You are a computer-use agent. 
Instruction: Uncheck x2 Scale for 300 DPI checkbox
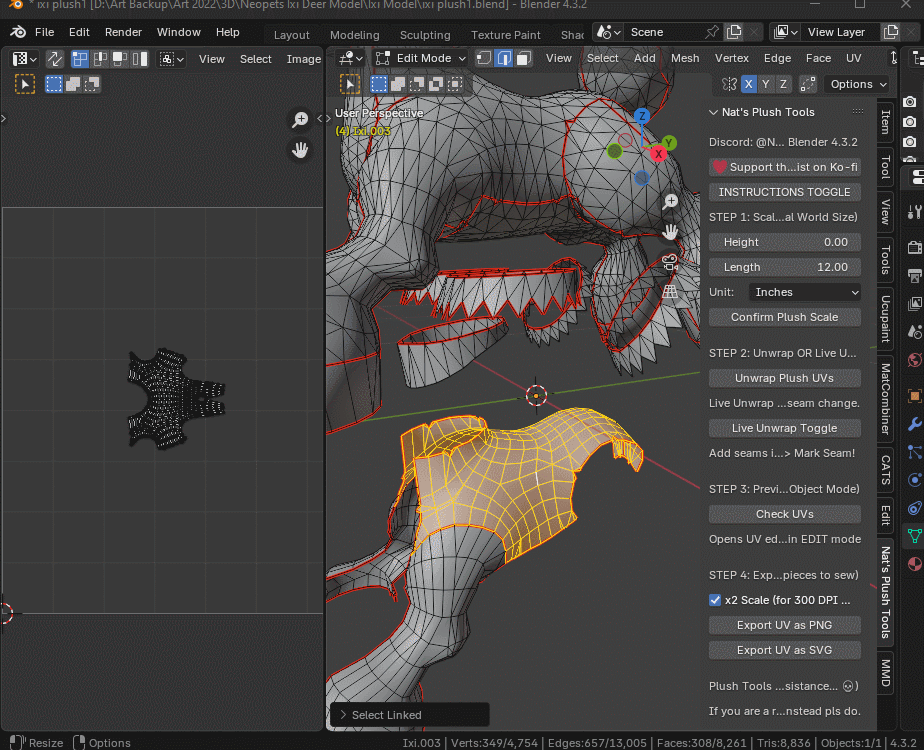715,600
